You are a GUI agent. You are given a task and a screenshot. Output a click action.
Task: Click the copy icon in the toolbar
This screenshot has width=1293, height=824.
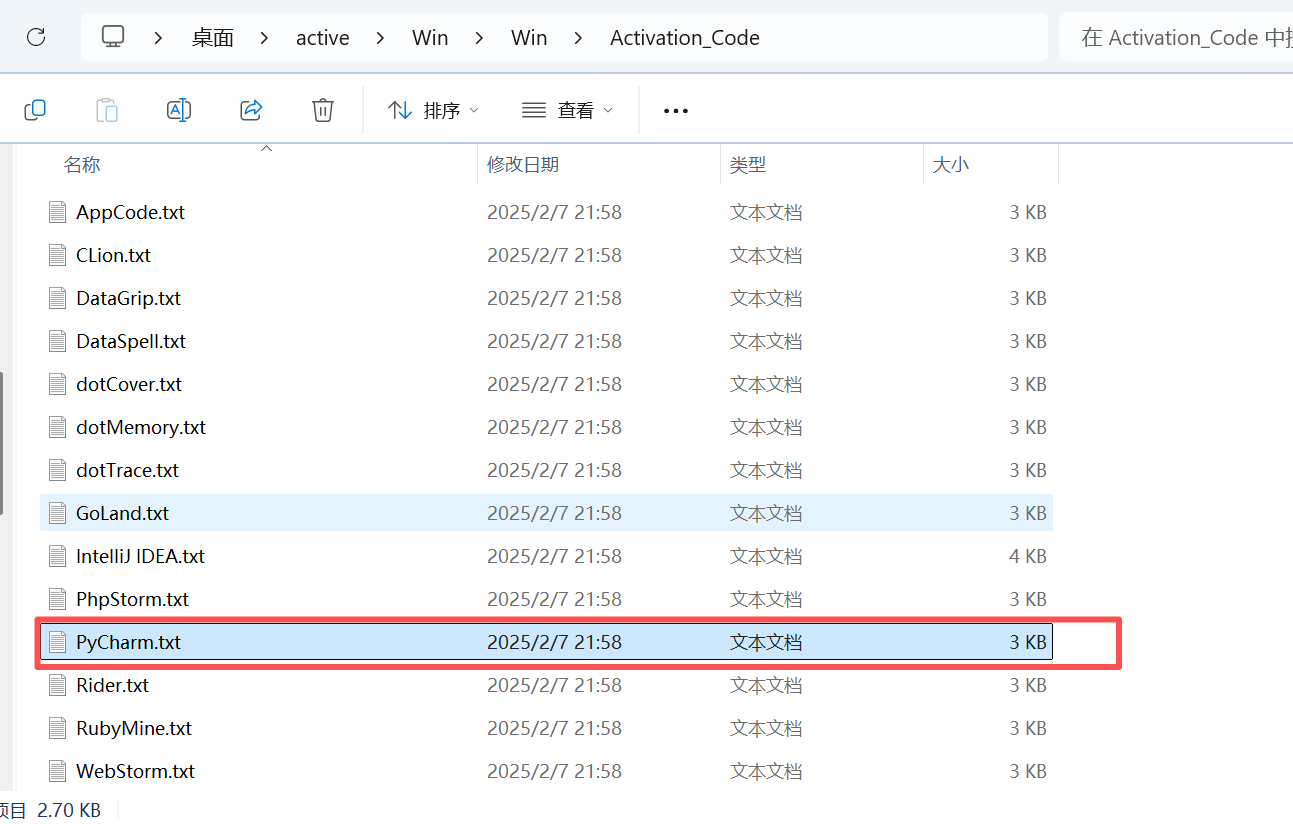pos(35,109)
